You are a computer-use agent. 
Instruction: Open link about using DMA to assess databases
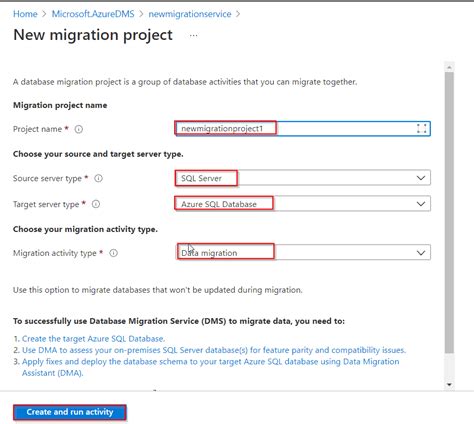click(x=214, y=350)
